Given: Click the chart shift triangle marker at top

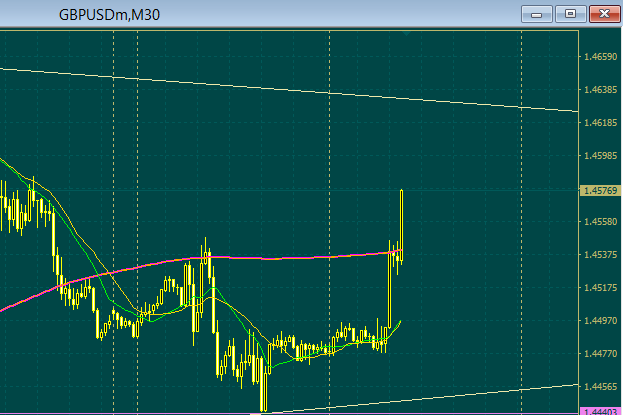Looking at the screenshot, I should click(x=406, y=33).
